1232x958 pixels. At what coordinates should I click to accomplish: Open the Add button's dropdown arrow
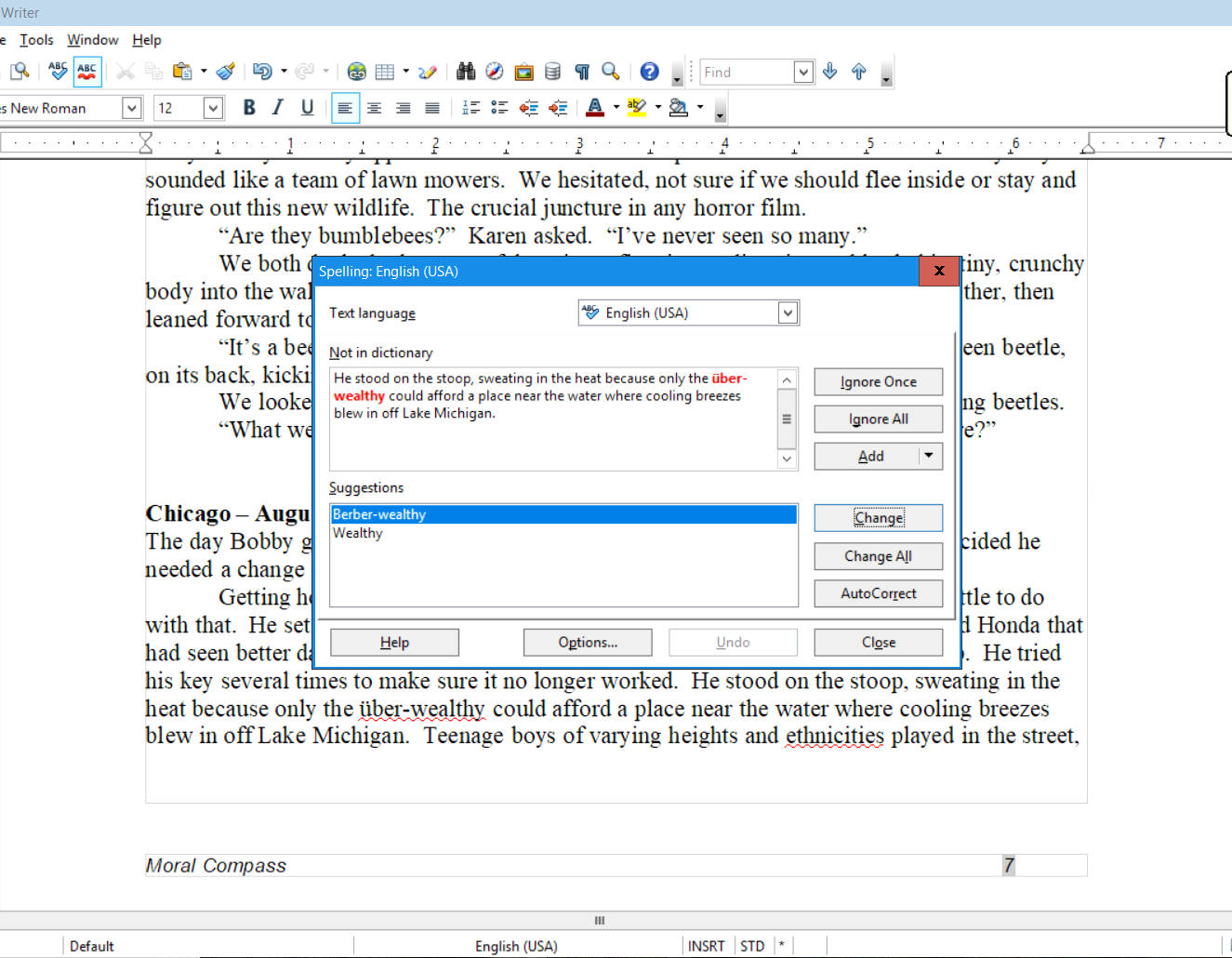click(927, 456)
